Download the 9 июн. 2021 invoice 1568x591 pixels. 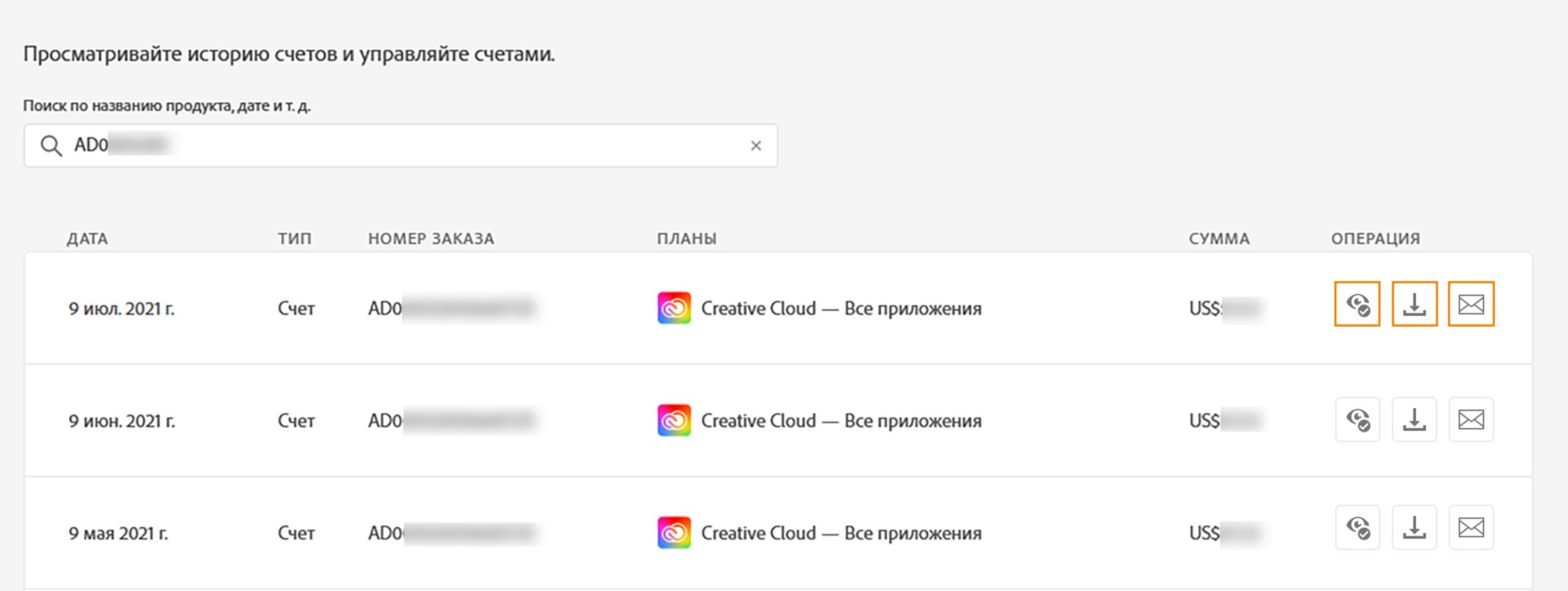click(1414, 420)
